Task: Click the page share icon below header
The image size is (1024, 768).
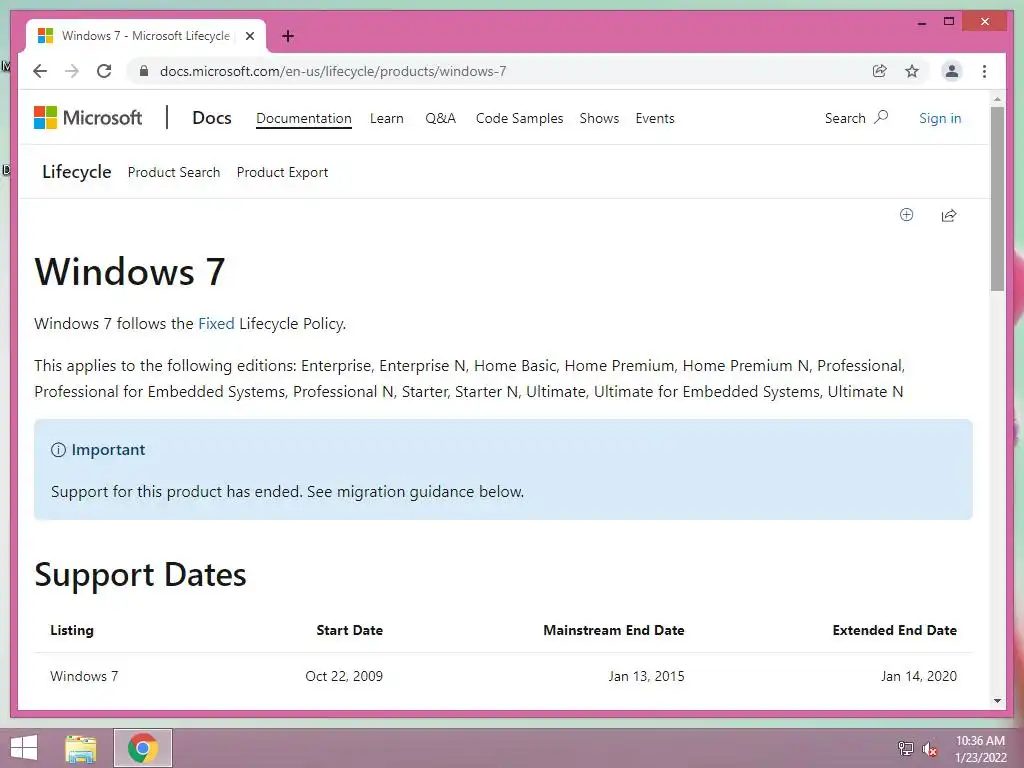Action: point(949,215)
